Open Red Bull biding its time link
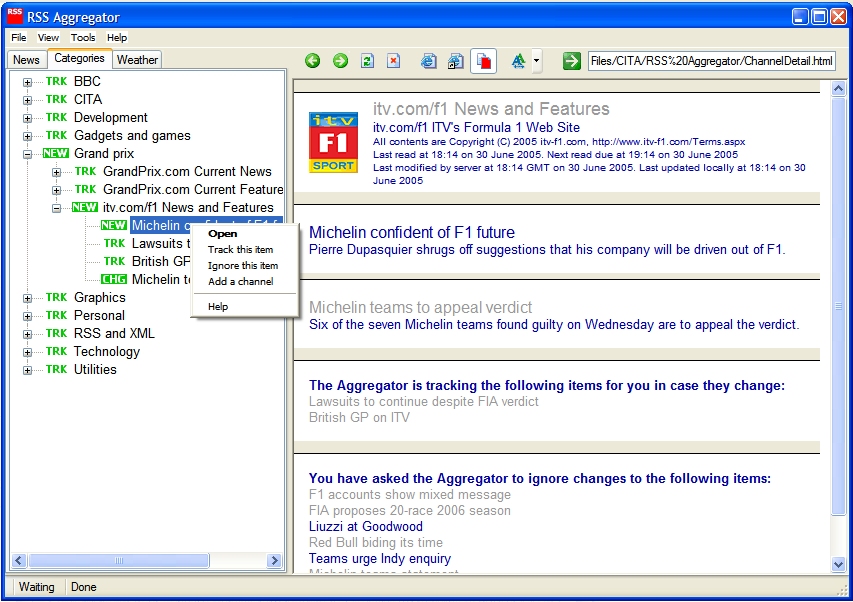The width and height of the screenshot is (853, 602). pyautogui.click(x=376, y=542)
